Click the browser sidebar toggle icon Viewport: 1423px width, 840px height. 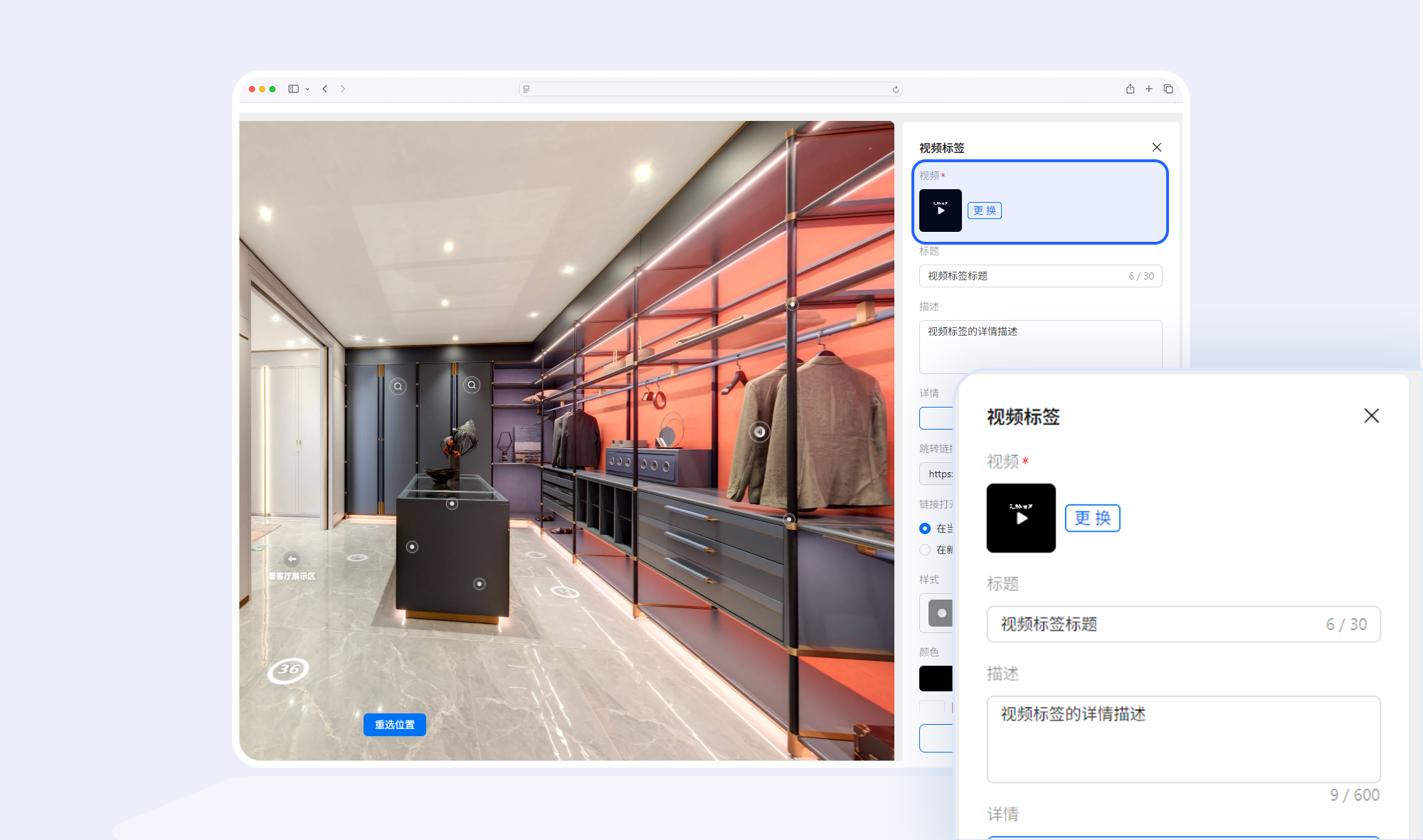point(295,88)
